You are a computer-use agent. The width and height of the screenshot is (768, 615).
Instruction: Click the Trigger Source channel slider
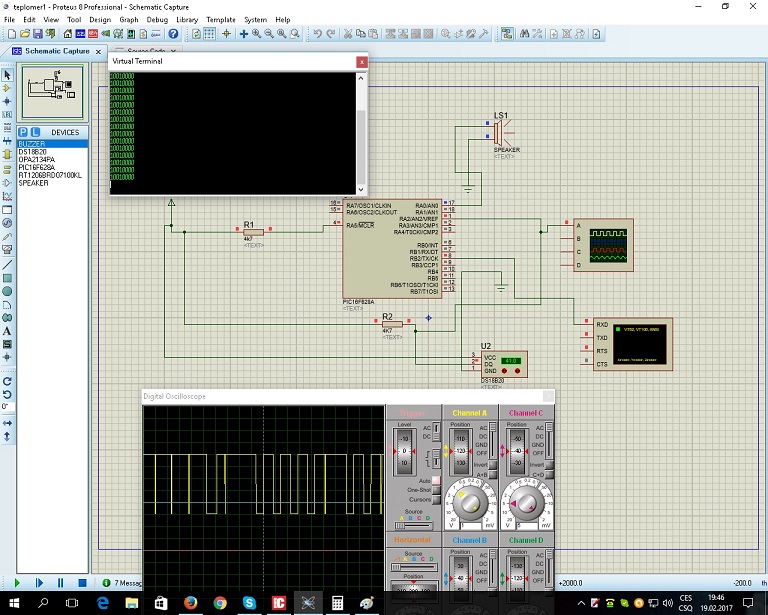[x=413, y=525]
